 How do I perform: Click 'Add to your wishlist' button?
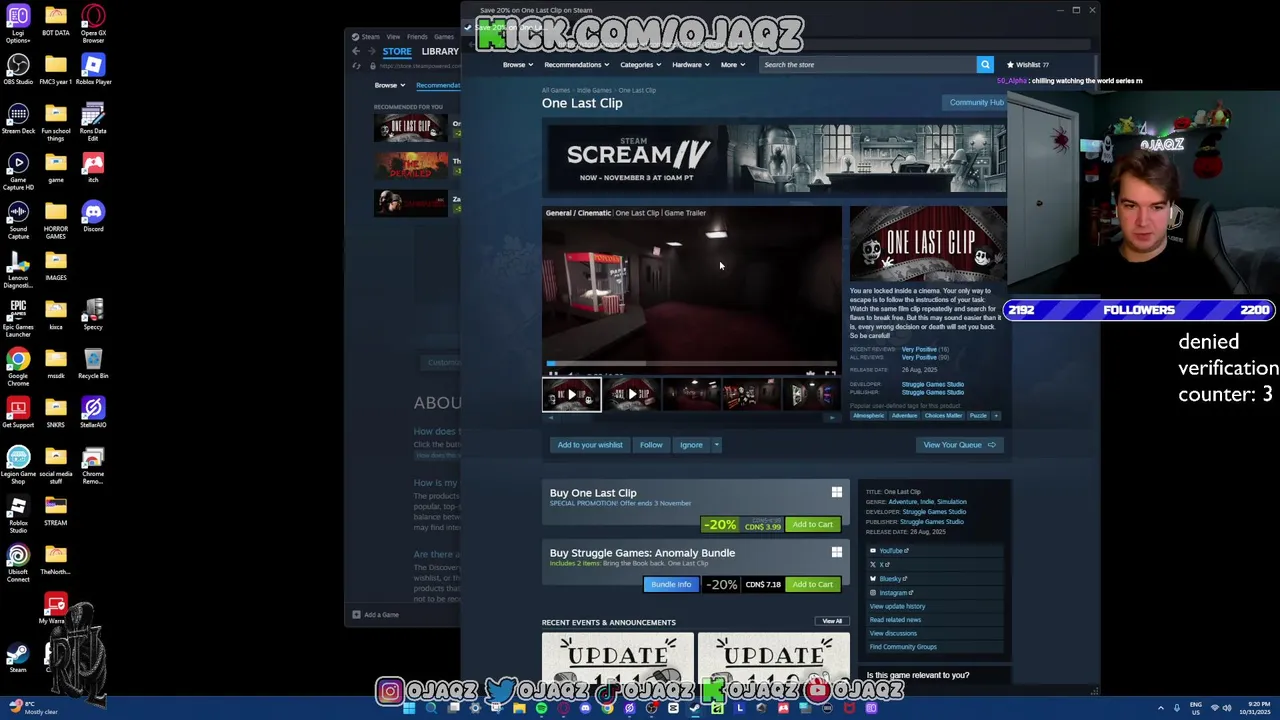[x=590, y=445]
